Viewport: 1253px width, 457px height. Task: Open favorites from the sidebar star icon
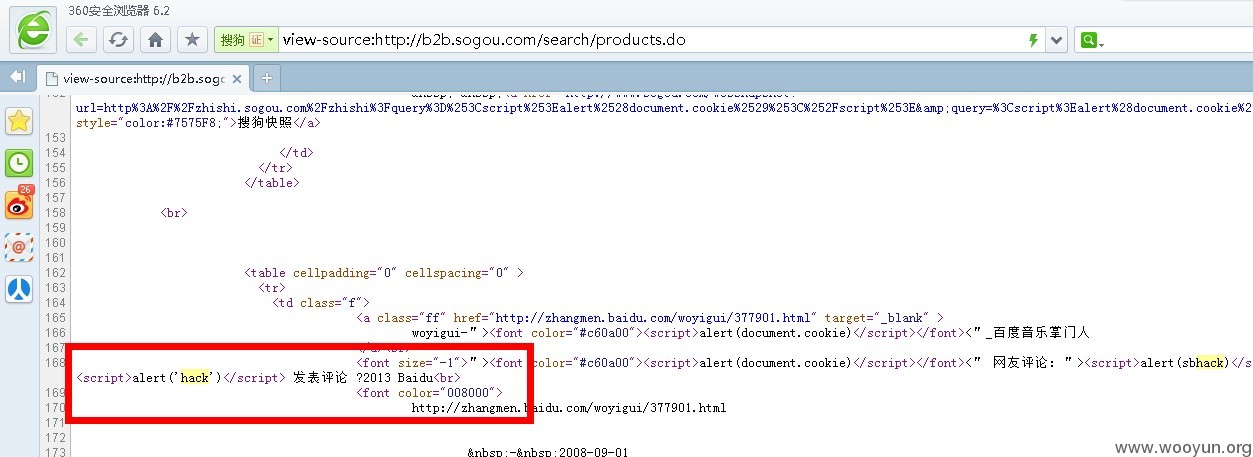pyautogui.click(x=19, y=120)
